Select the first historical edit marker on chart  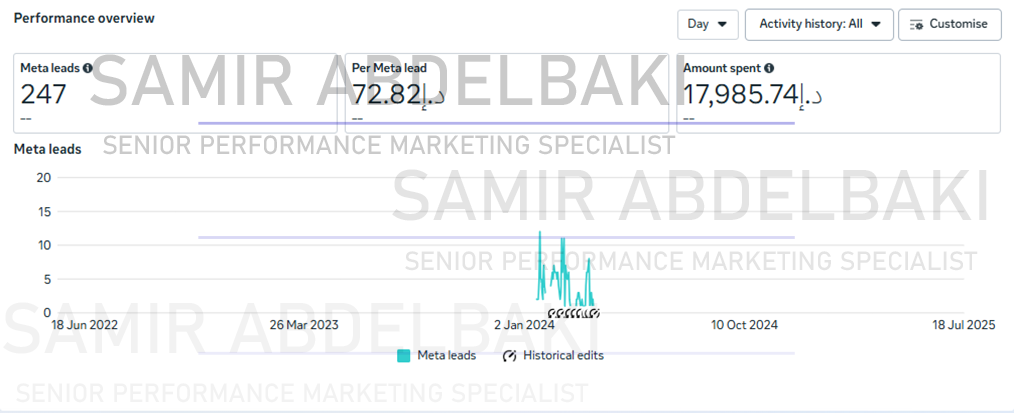click(552, 314)
